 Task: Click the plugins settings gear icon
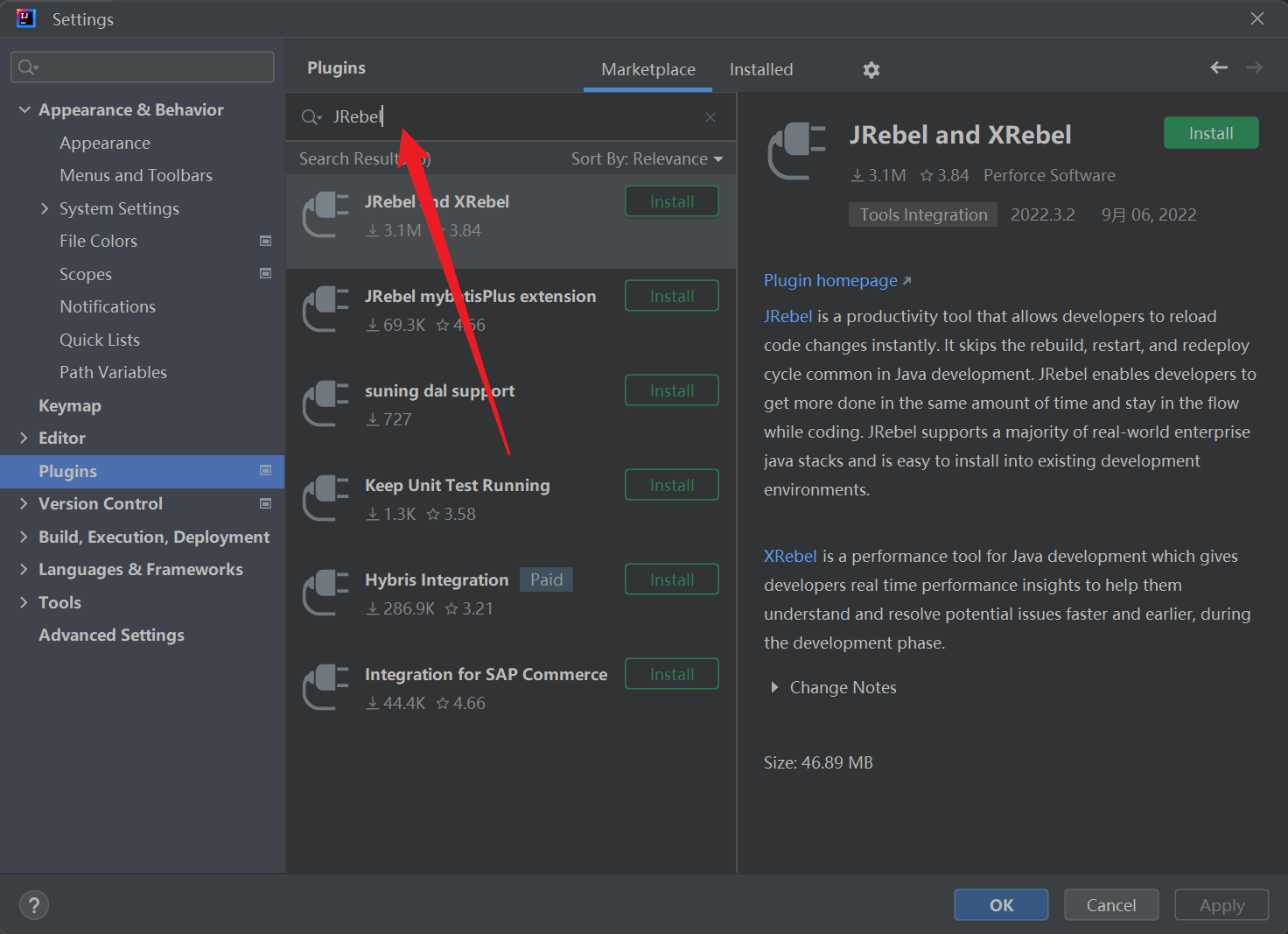871,70
